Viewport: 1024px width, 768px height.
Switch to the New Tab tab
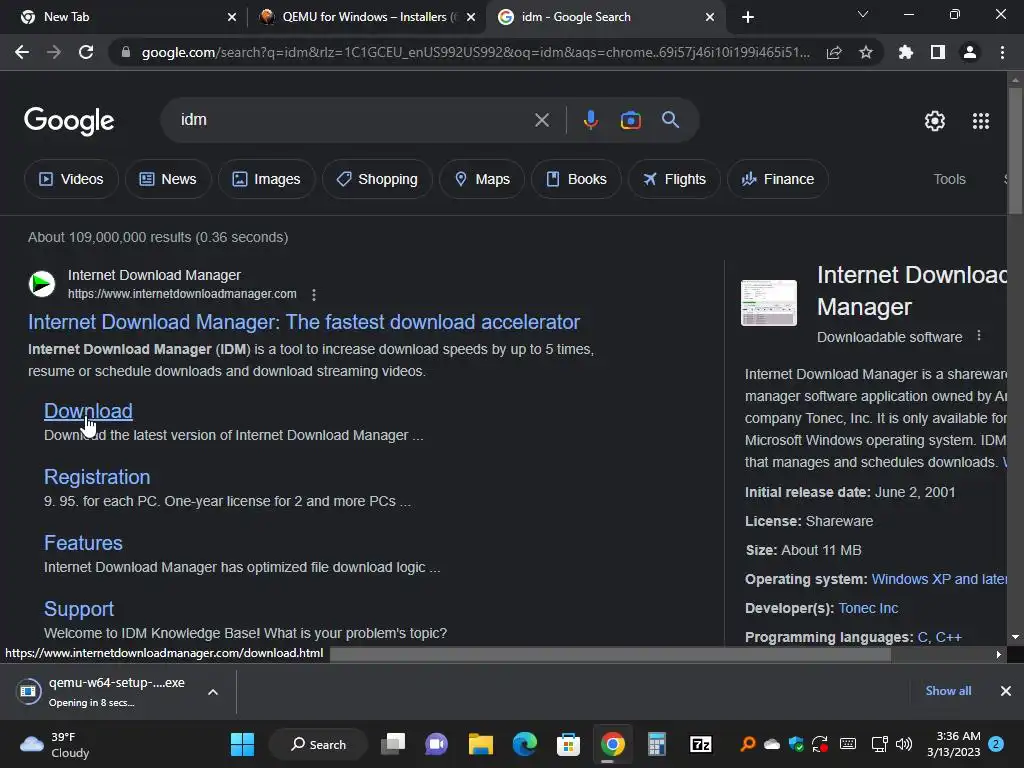[124, 17]
